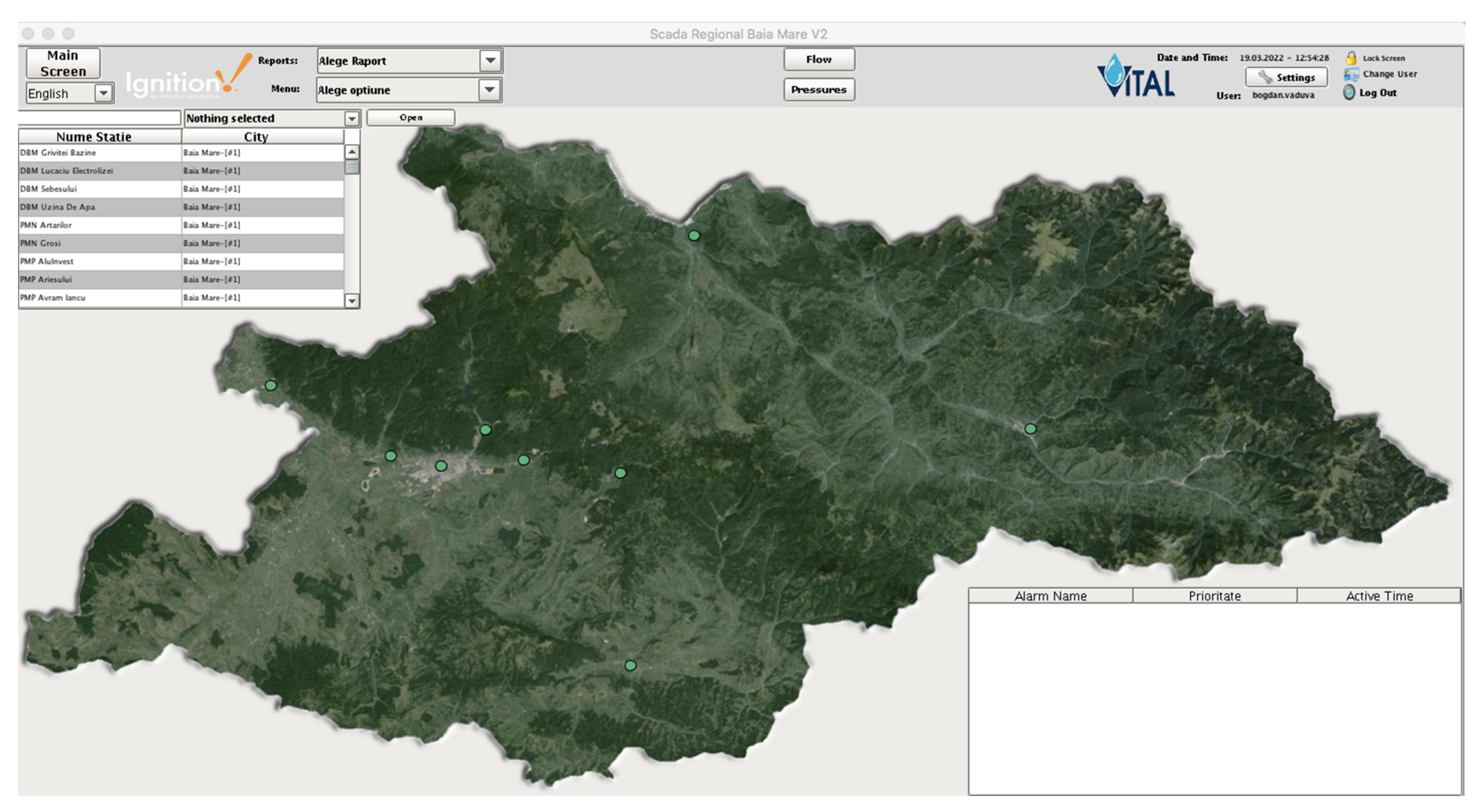Open the Settings wrench button
Image resolution: width=1478 pixels, height=812 pixels.
[x=1286, y=77]
